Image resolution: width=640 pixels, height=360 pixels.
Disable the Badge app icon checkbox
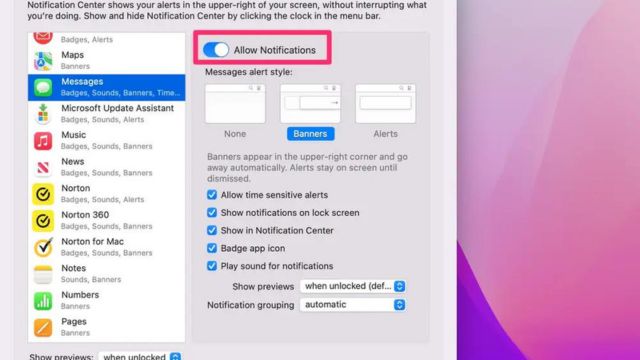click(x=211, y=248)
